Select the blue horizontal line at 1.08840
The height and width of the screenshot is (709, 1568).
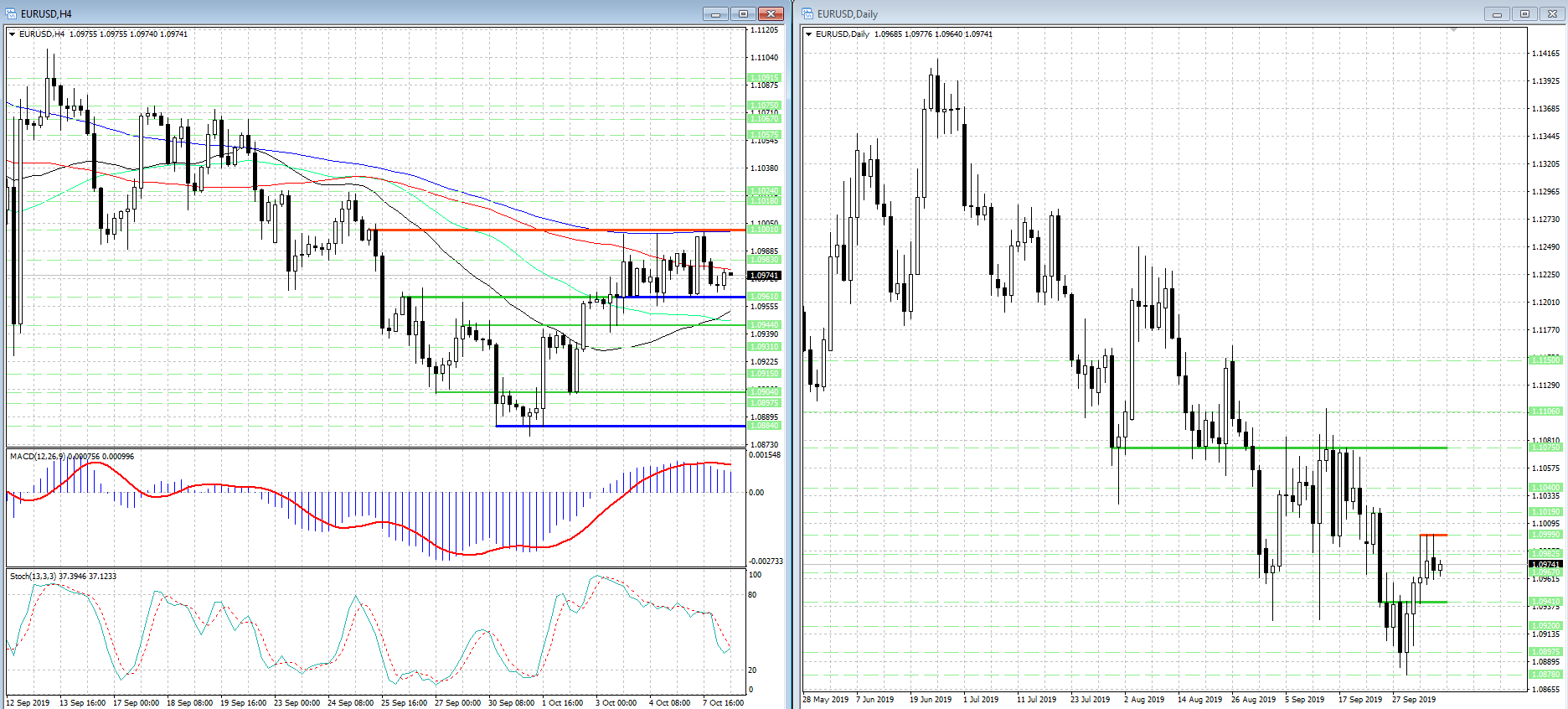click(x=620, y=426)
